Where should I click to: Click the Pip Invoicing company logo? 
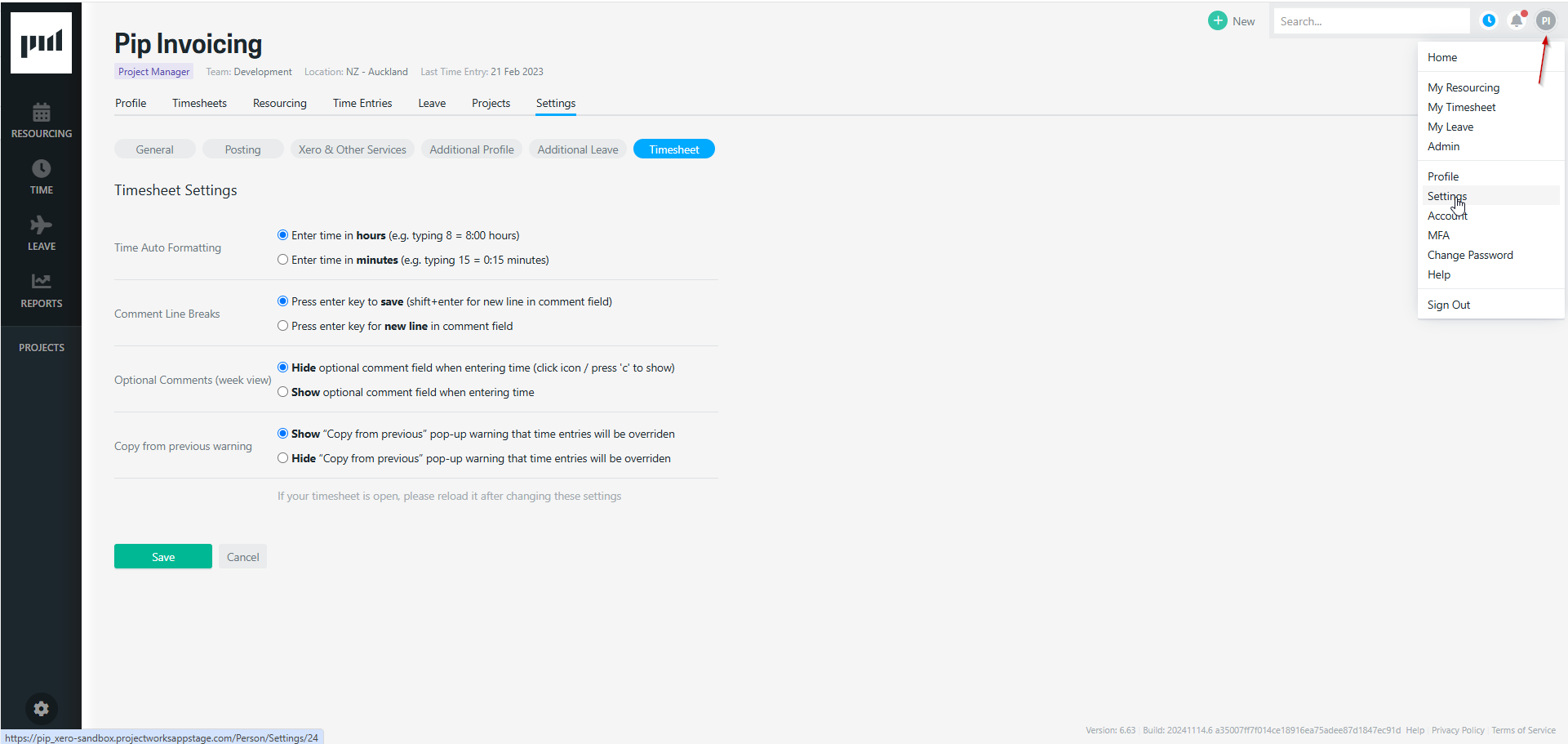[x=41, y=42]
